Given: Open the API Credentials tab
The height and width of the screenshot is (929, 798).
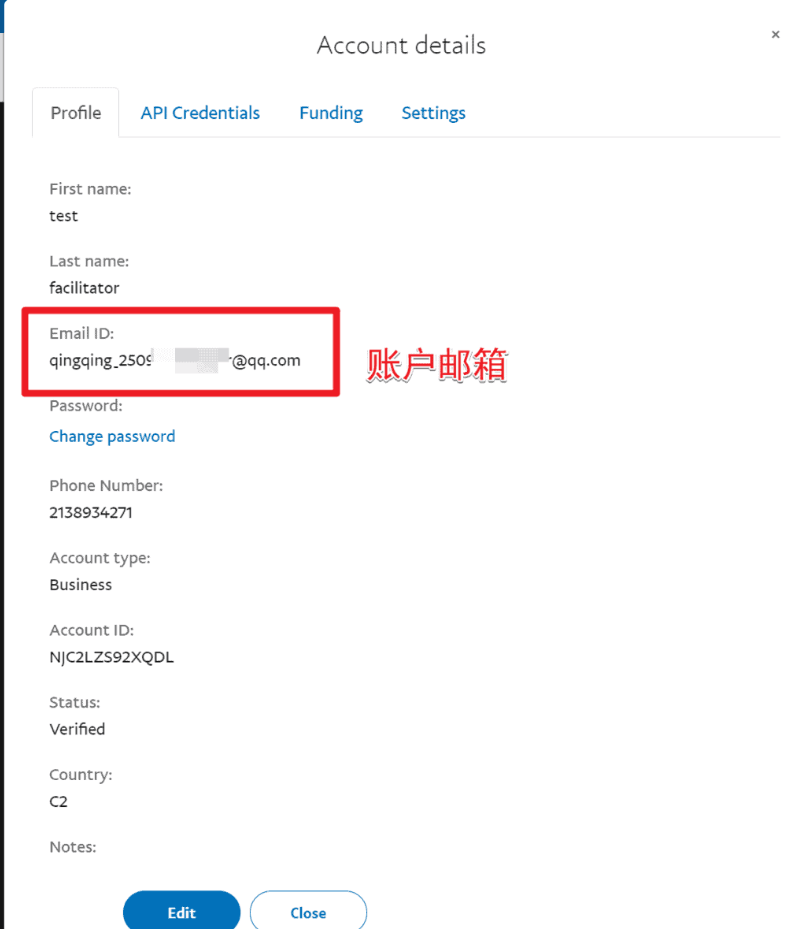Looking at the screenshot, I should (x=200, y=113).
